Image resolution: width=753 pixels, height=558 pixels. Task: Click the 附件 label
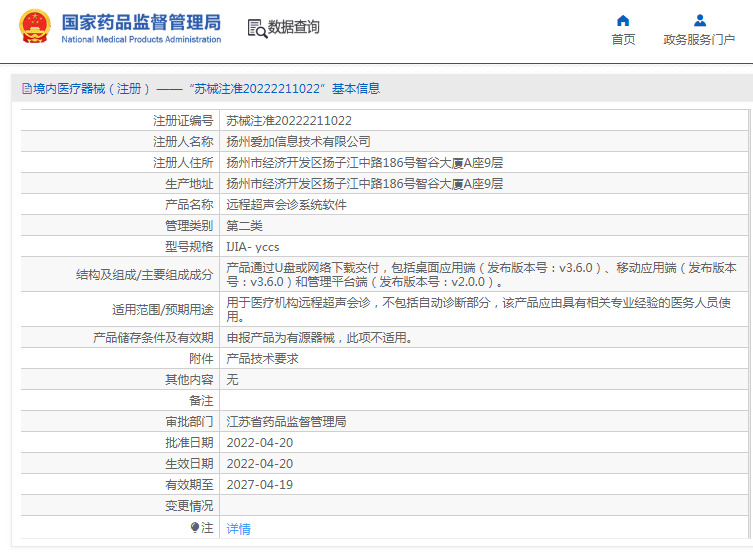201,359
